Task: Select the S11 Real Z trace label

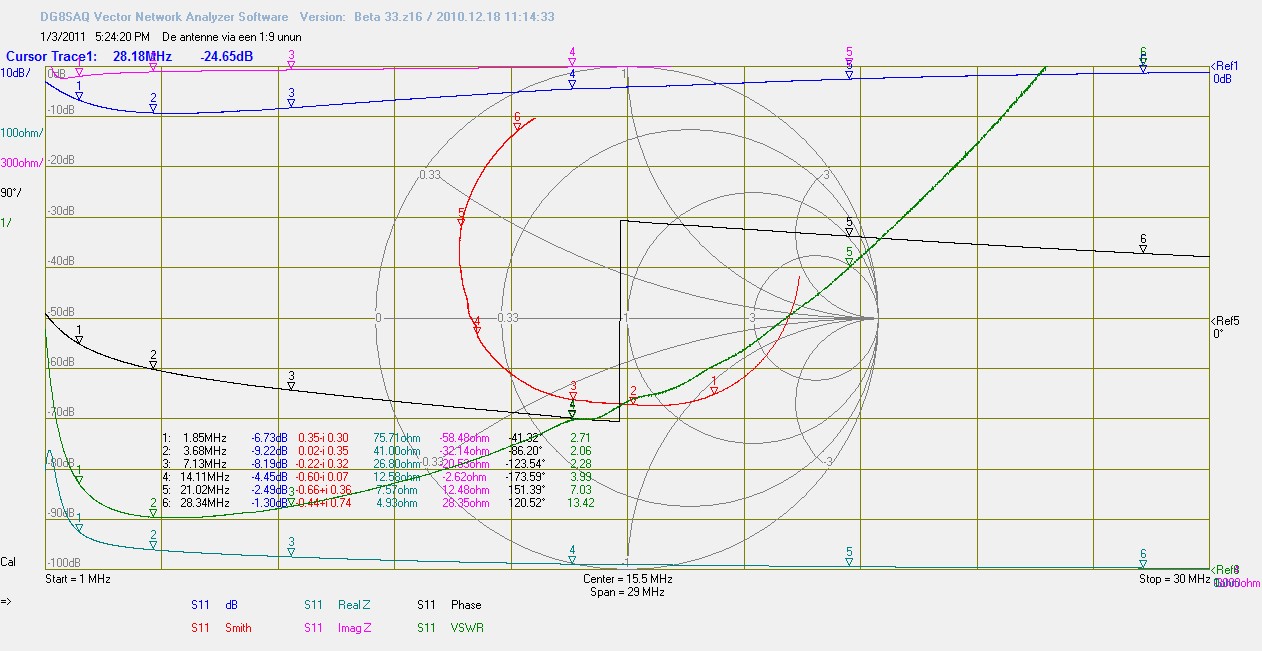Action: point(339,605)
